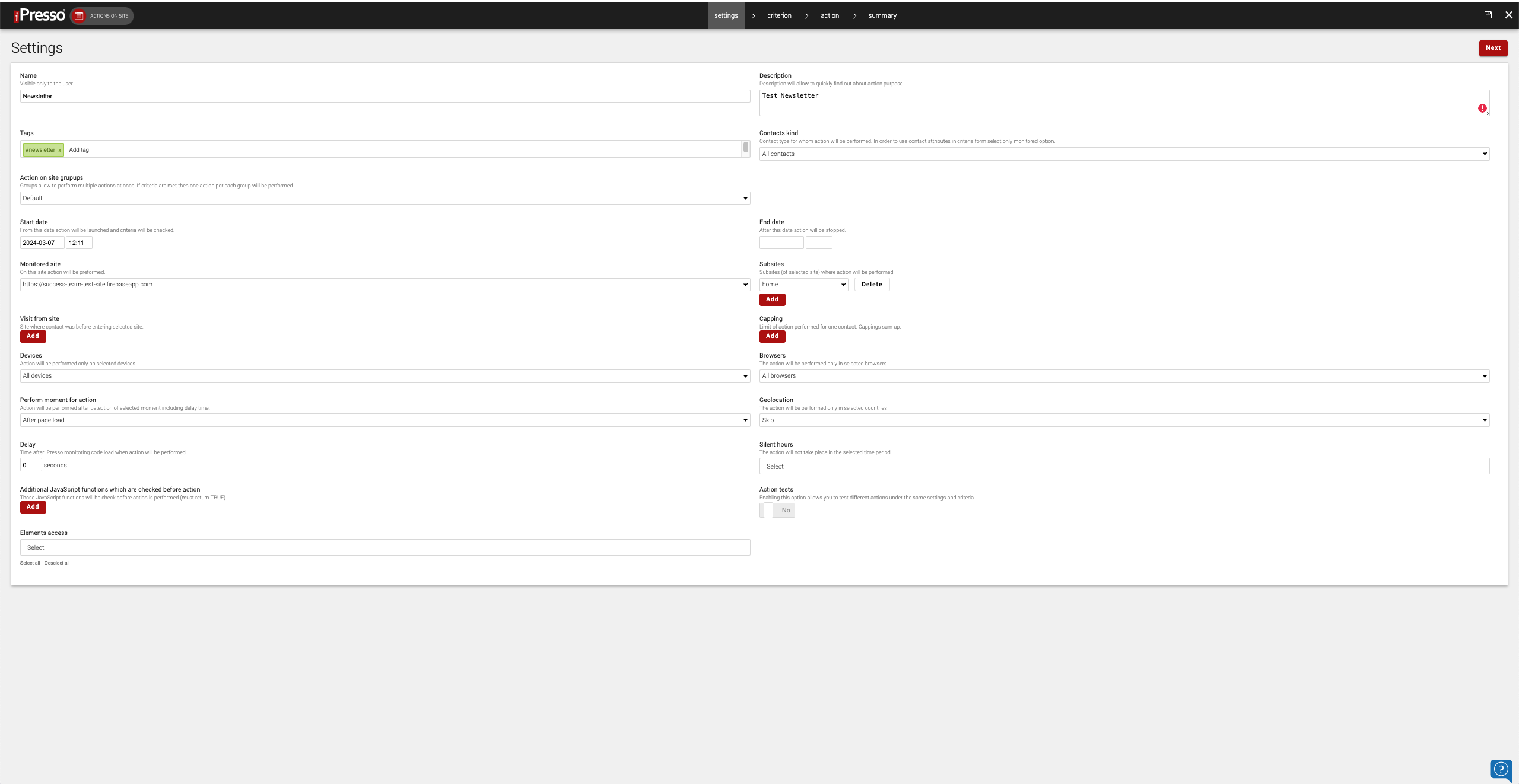The image size is (1519, 784).
Task: Click the iPresso logo
Action: tap(40, 15)
